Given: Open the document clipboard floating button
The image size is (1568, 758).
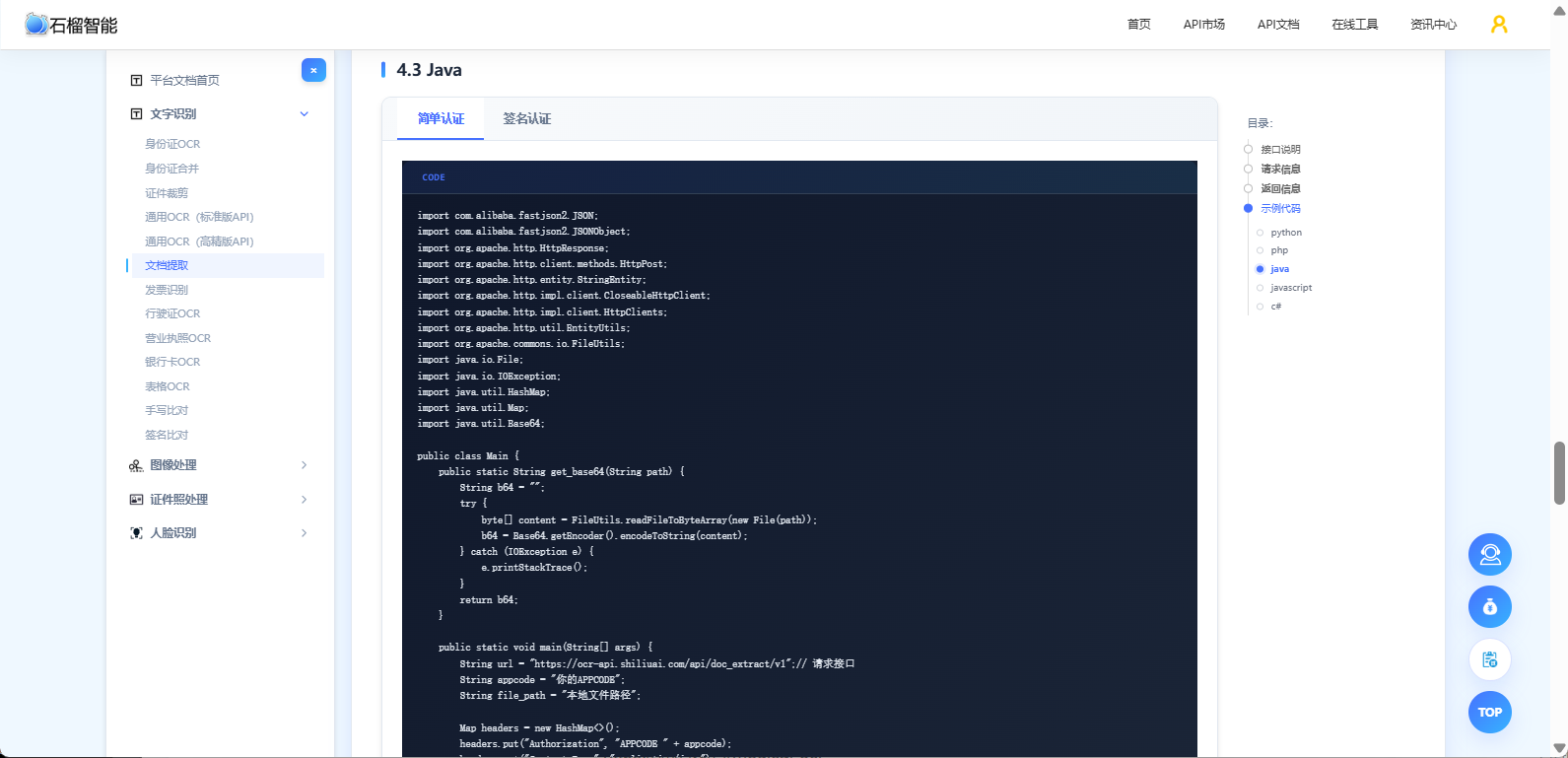Looking at the screenshot, I should pos(1490,659).
